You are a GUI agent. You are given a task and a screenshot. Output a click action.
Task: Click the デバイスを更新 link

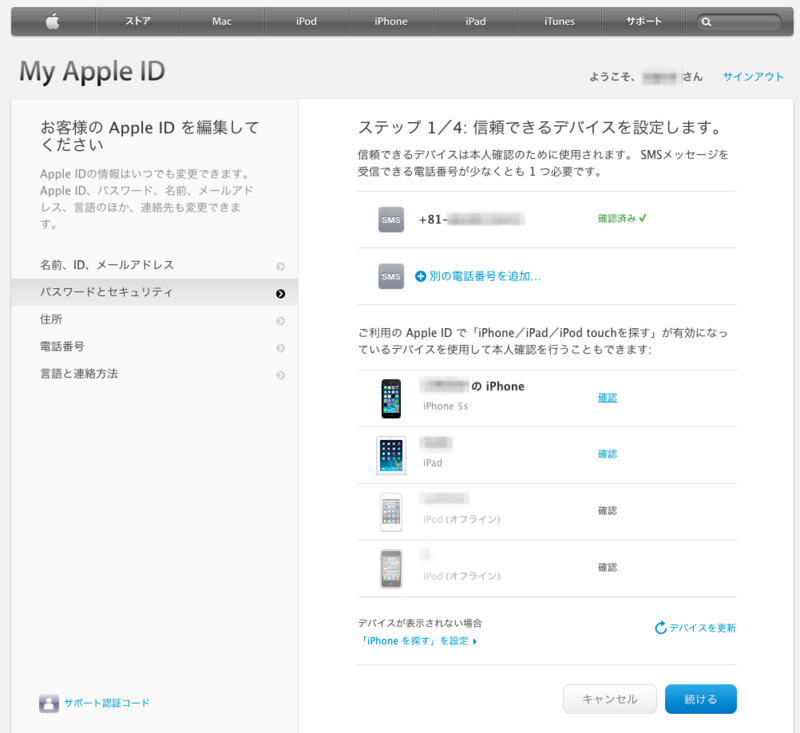[x=702, y=628]
